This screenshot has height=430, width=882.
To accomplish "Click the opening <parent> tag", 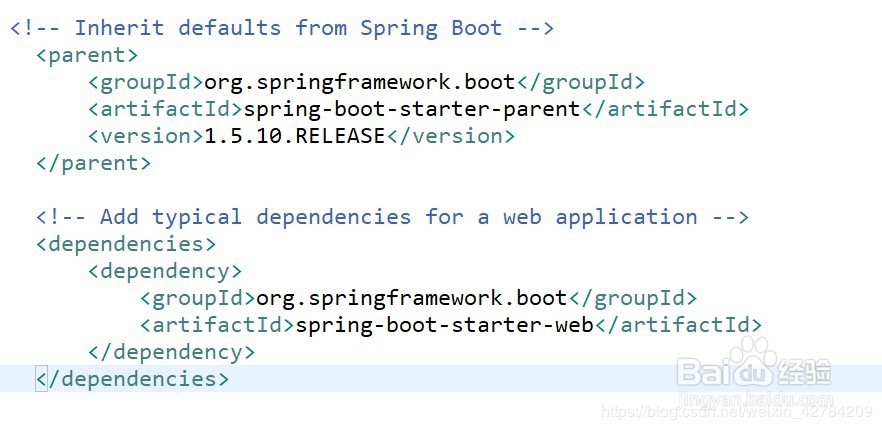I will 87,56.
